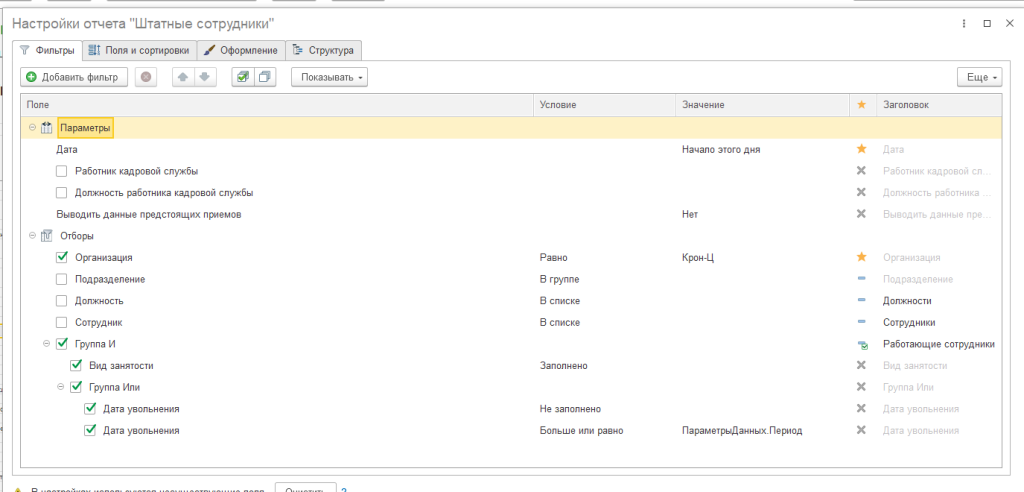Switch to Поля и сортировки tab

[139, 50]
